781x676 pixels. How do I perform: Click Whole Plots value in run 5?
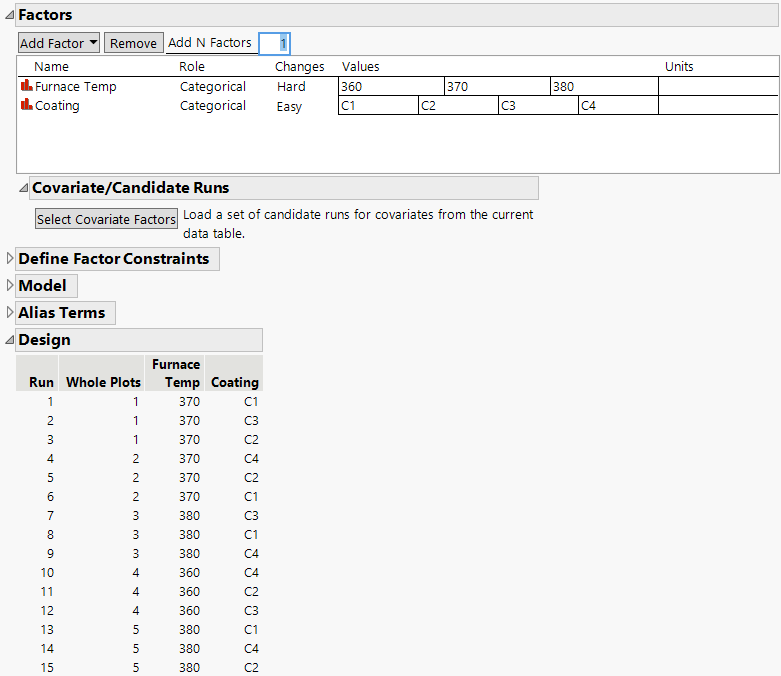135,477
